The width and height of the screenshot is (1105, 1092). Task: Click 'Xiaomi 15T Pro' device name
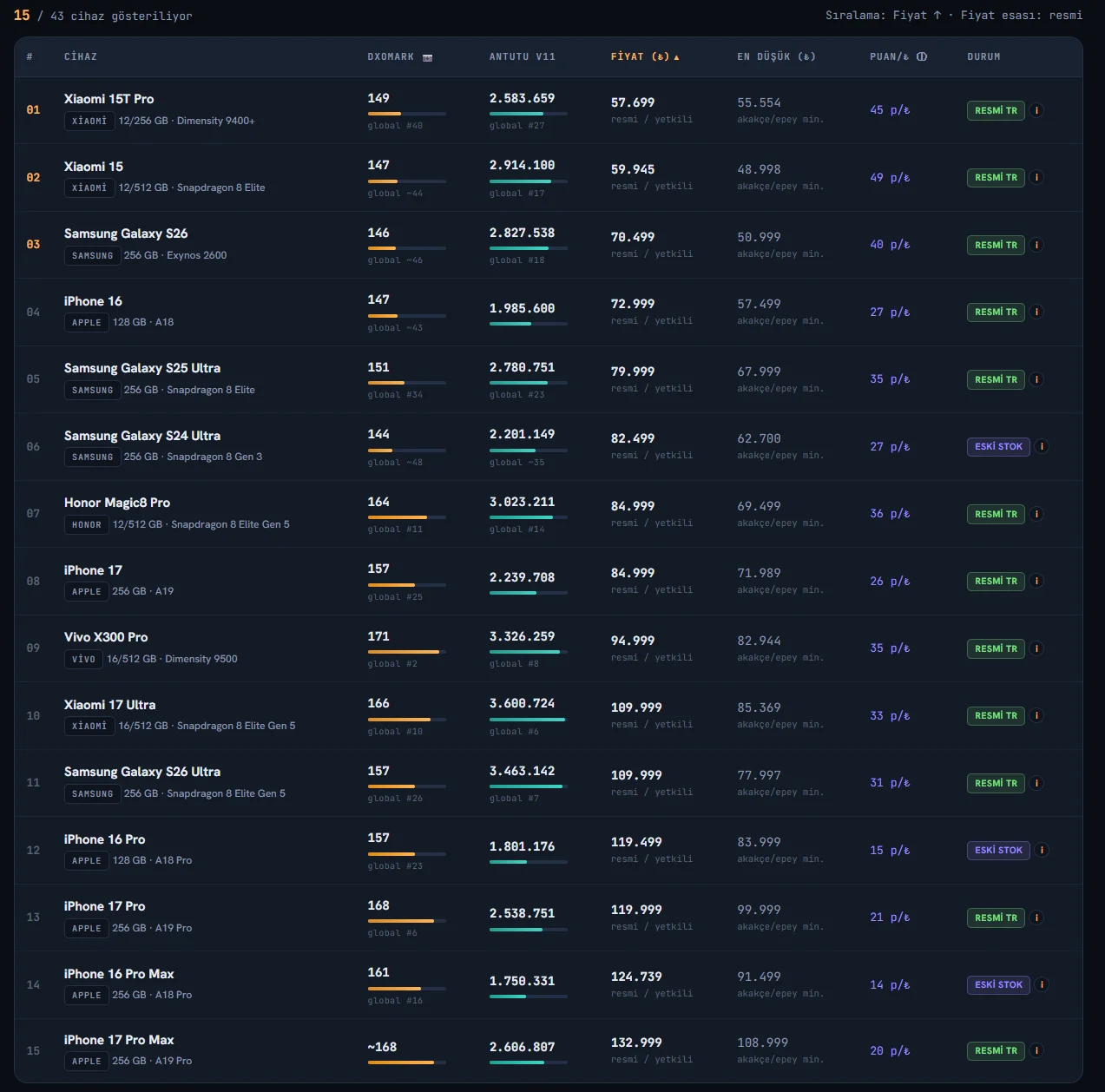109,99
